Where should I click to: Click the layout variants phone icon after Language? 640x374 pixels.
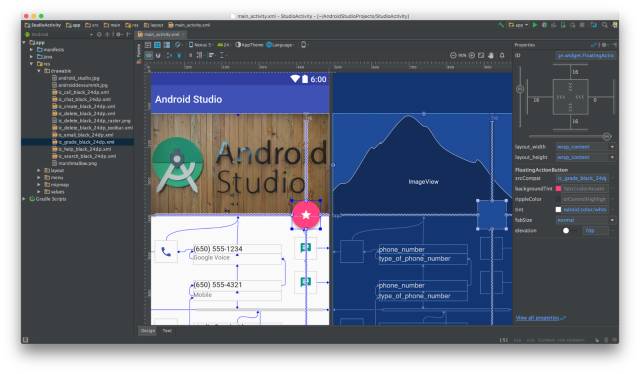pyautogui.click(x=303, y=45)
